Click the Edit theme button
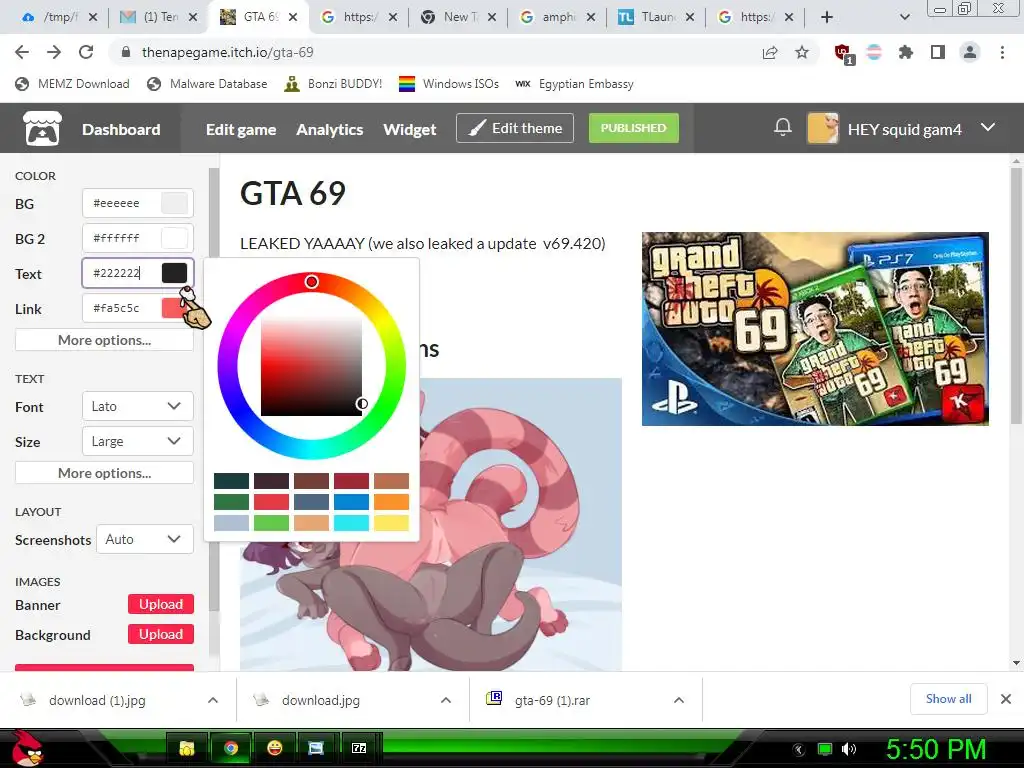This screenshot has height=768, width=1024. coord(515,128)
